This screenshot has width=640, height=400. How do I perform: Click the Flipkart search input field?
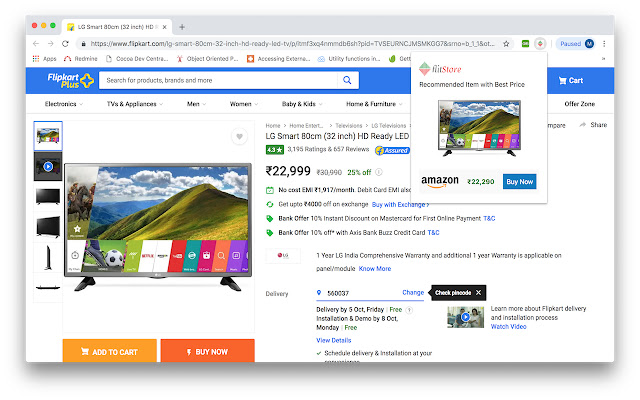218,80
